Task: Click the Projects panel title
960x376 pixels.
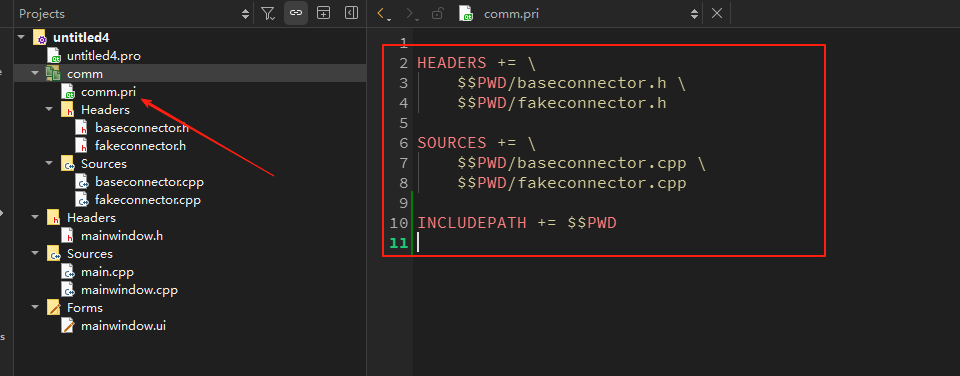Action: [42, 13]
